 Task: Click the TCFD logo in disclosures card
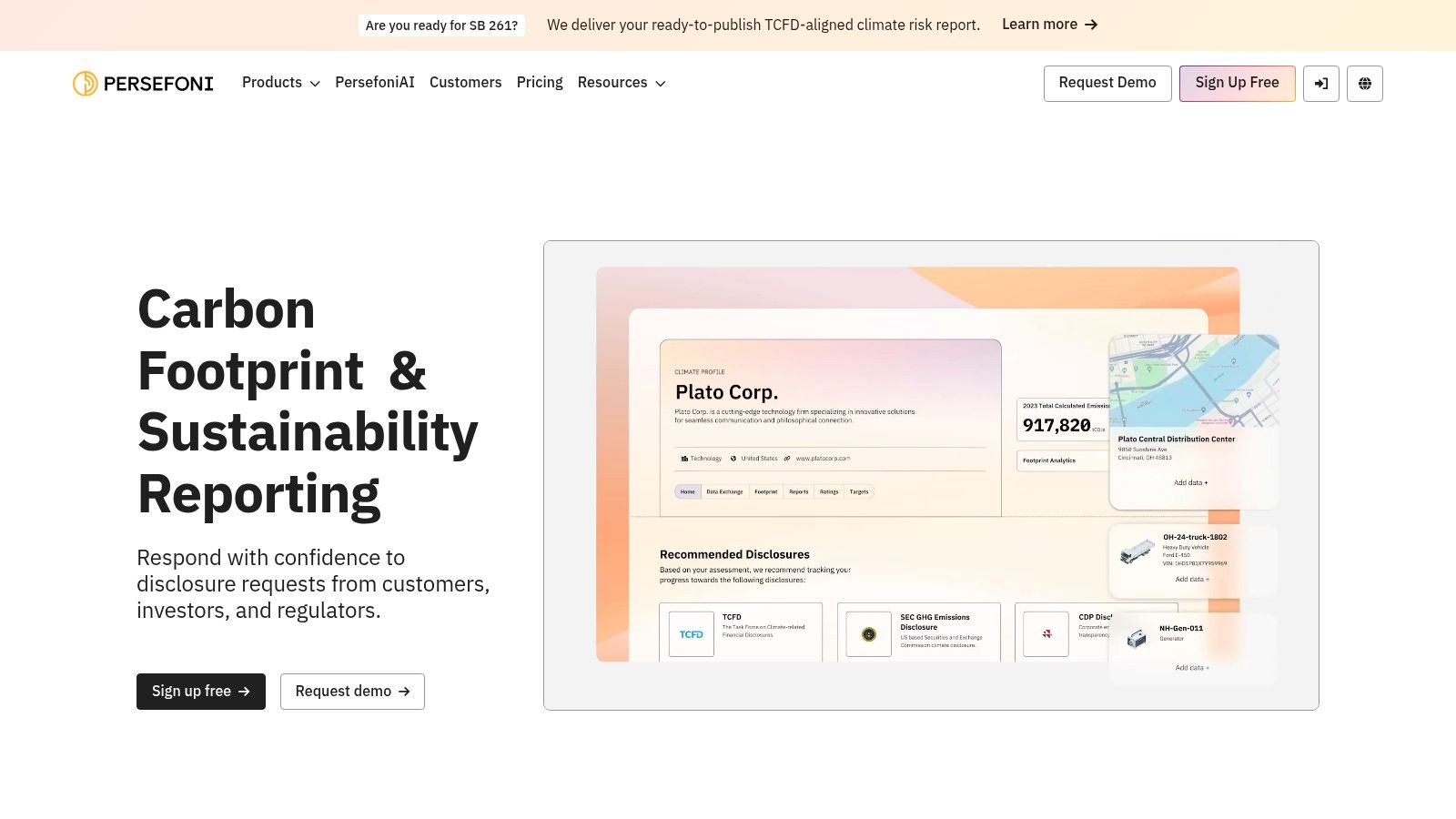click(x=692, y=634)
